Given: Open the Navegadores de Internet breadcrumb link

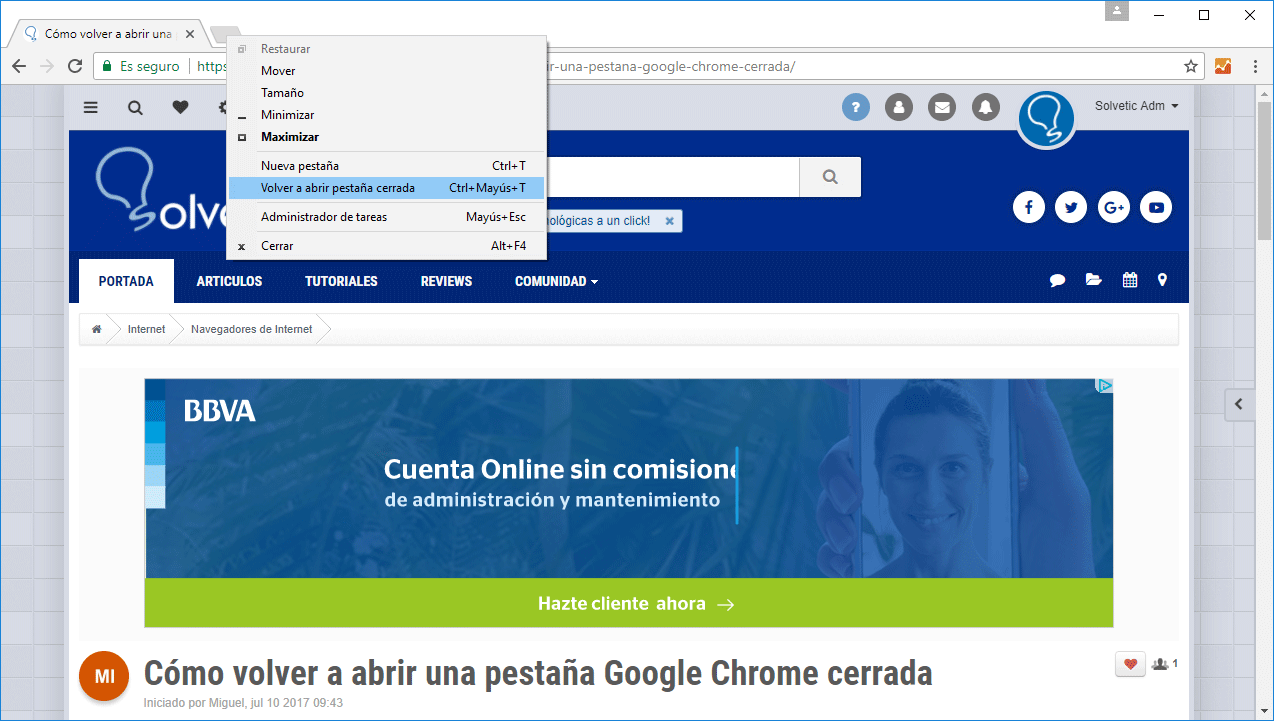Looking at the screenshot, I should tap(252, 329).
